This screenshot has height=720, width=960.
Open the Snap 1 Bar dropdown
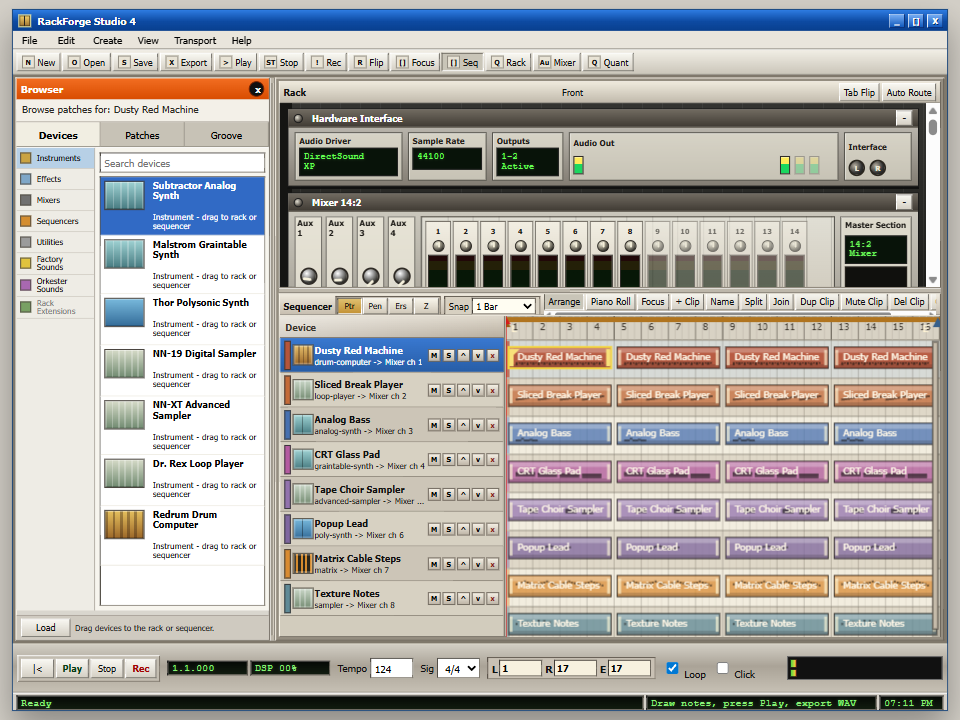tap(505, 306)
